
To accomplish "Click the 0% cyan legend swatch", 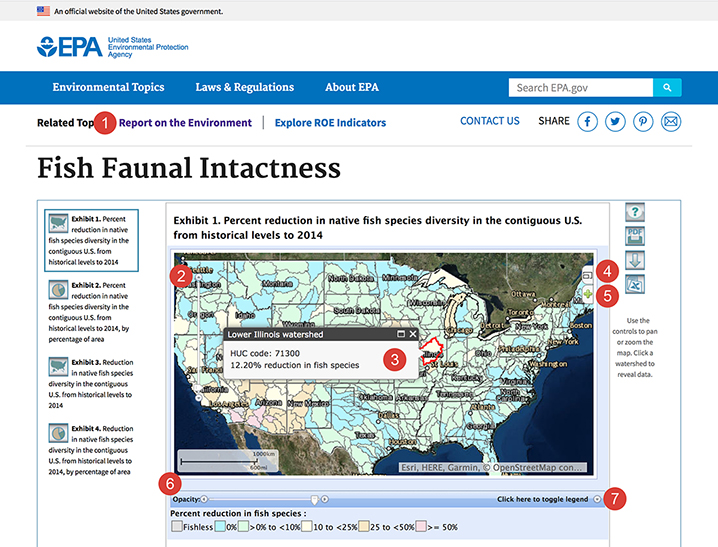I will (x=220, y=526).
